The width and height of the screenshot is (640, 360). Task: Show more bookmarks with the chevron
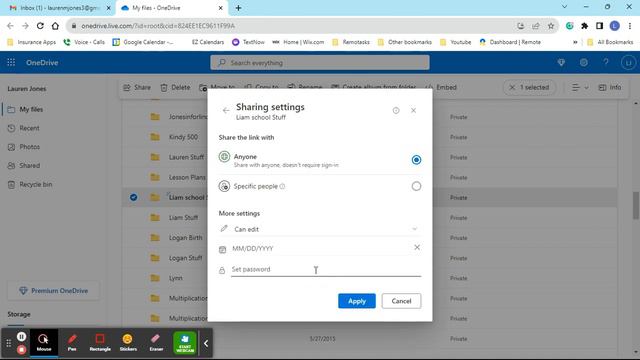coord(575,42)
